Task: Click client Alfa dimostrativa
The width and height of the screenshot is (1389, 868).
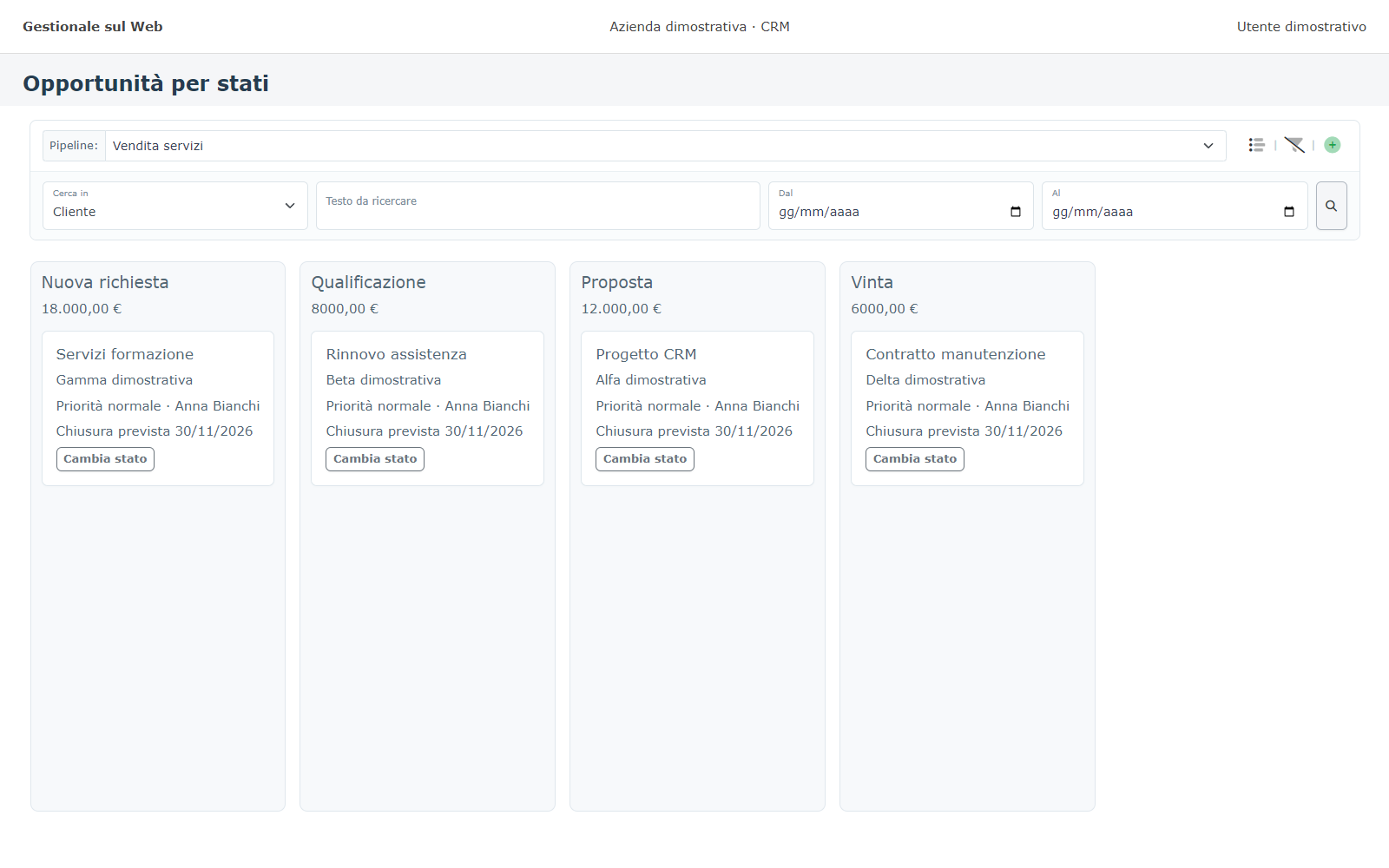Action: [651, 380]
